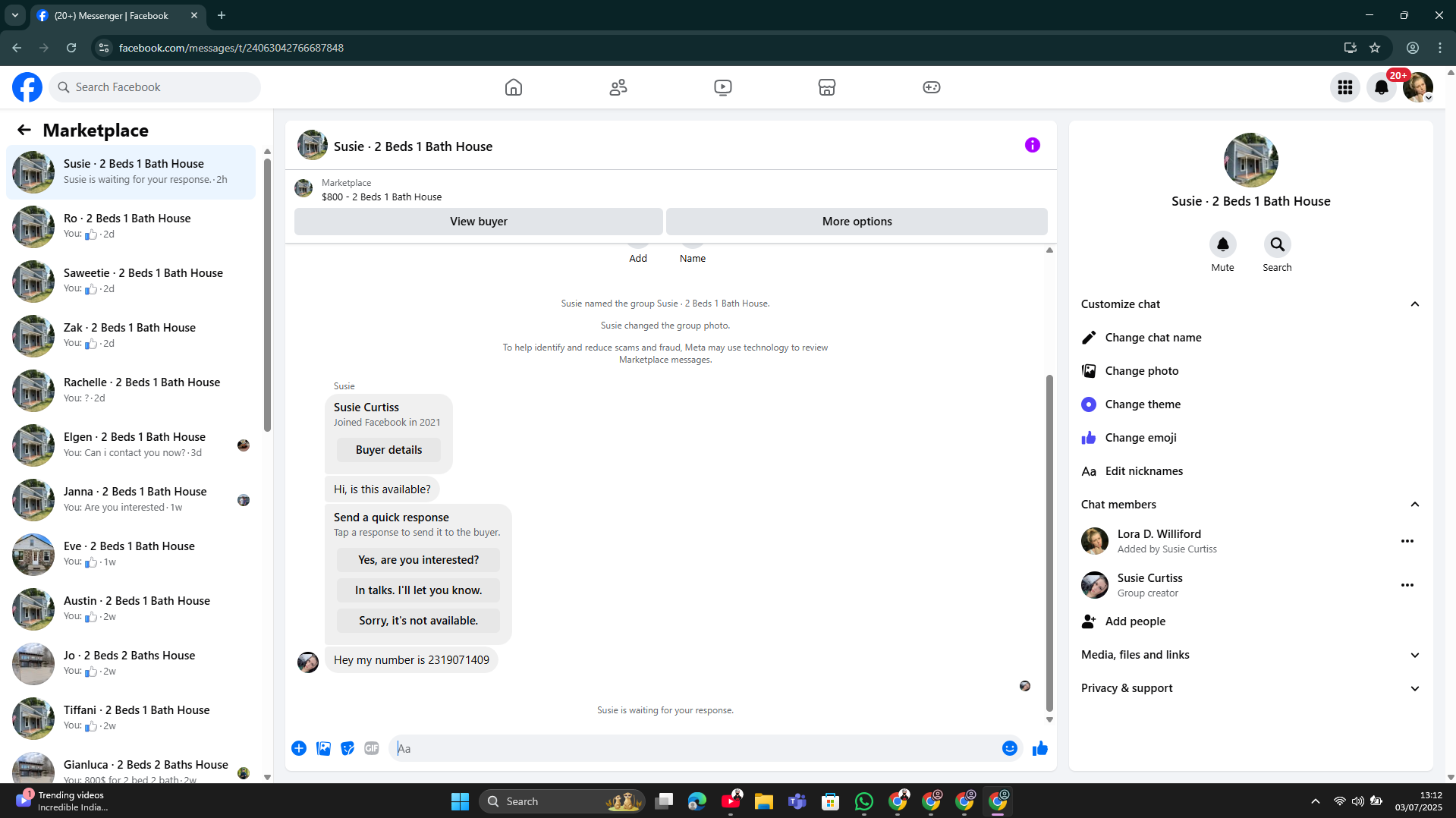Select Change photo option
1456x818 pixels.
pyautogui.click(x=1250, y=371)
